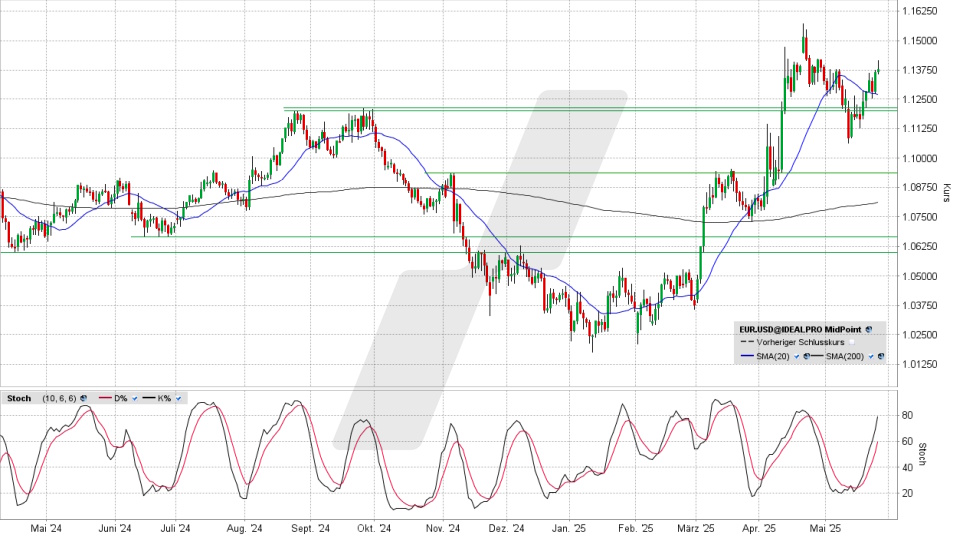Click the 1.06250 price axis label

click(920, 246)
